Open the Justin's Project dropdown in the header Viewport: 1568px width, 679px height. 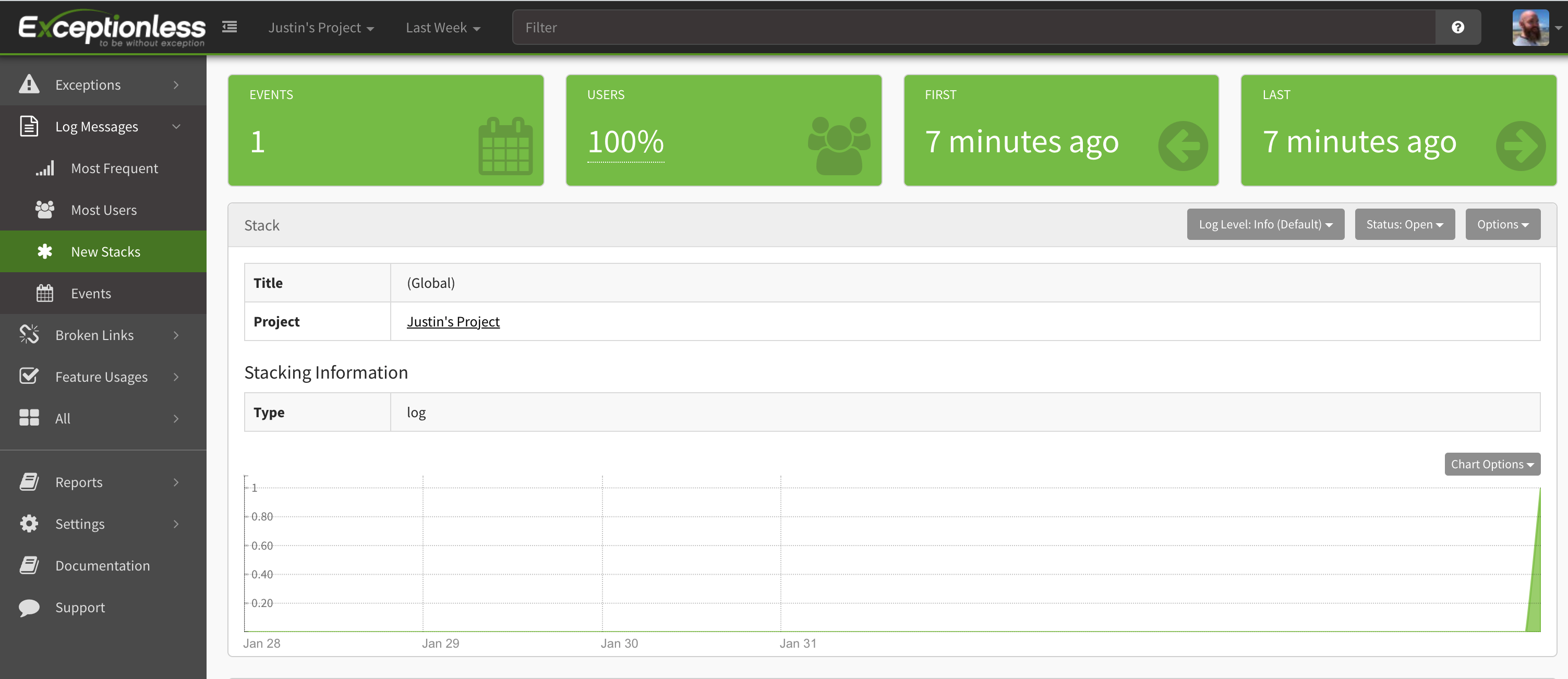point(321,28)
